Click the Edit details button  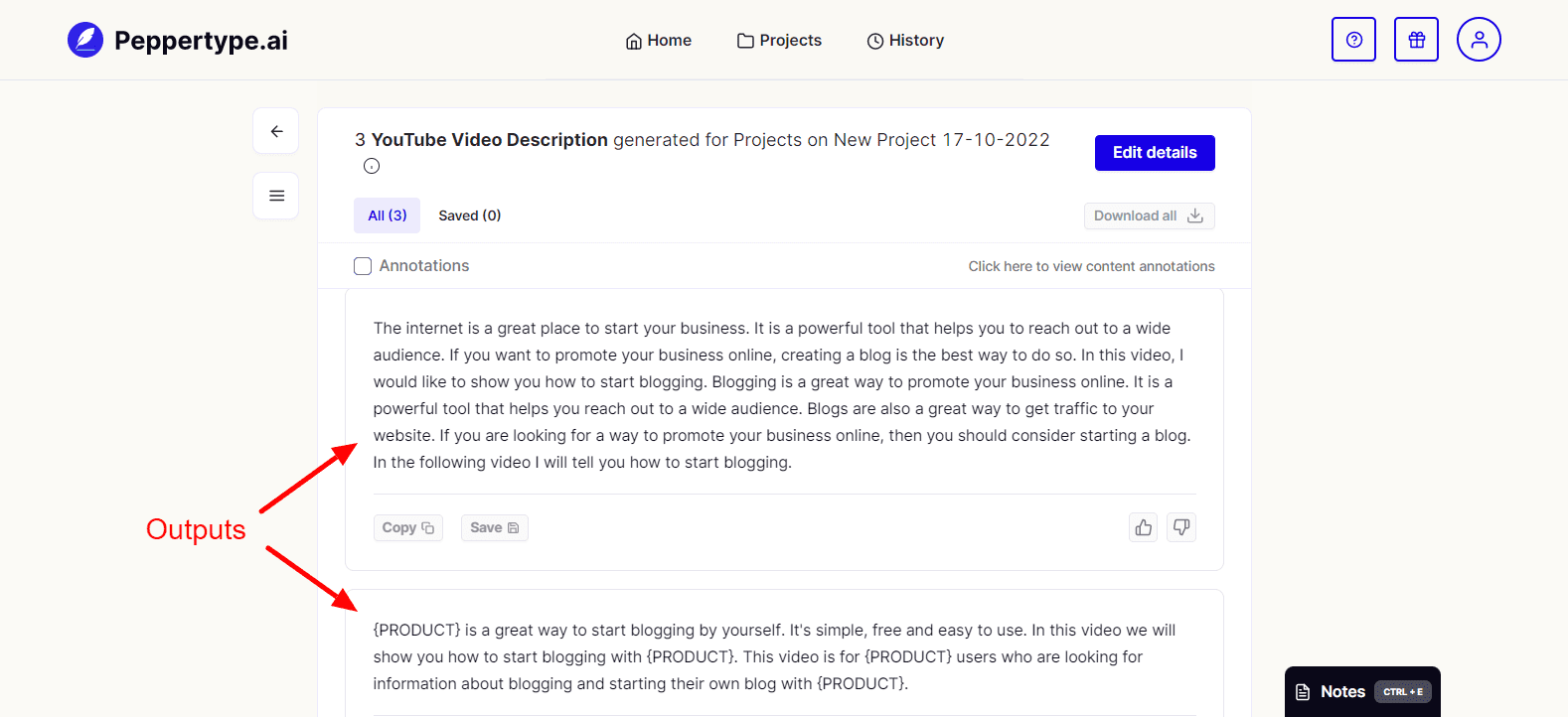coord(1155,153)
